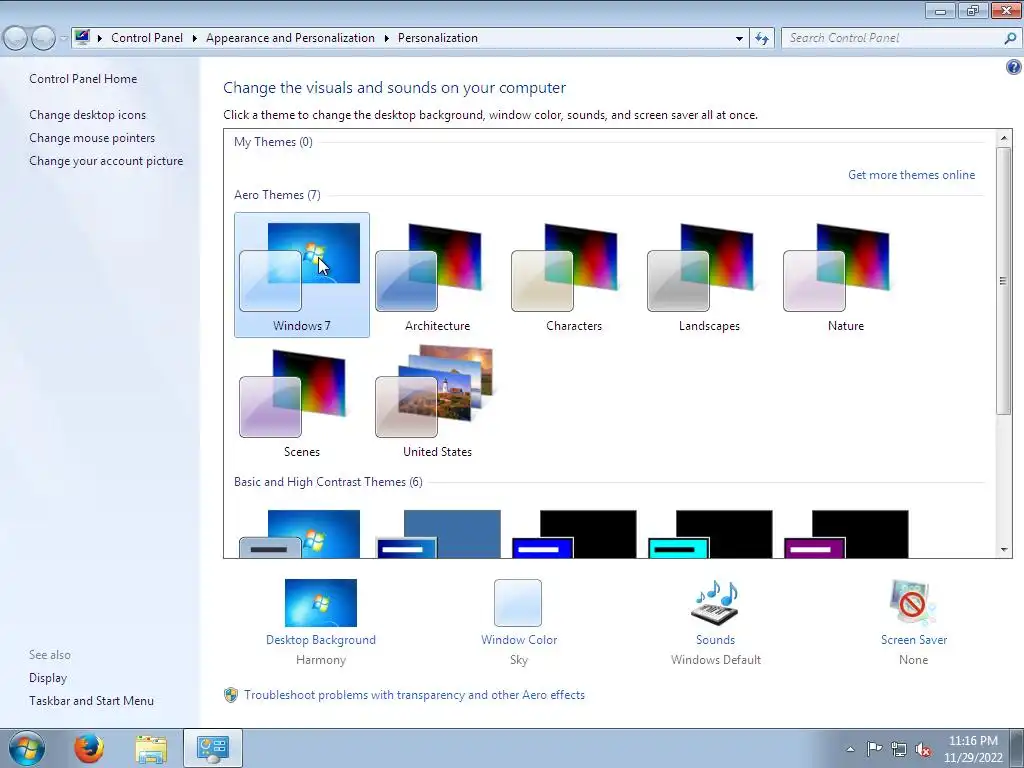Select the Windows 7 Aero theme
Viewport: 1024px width, 768px height.
click(x=302, y=275)
